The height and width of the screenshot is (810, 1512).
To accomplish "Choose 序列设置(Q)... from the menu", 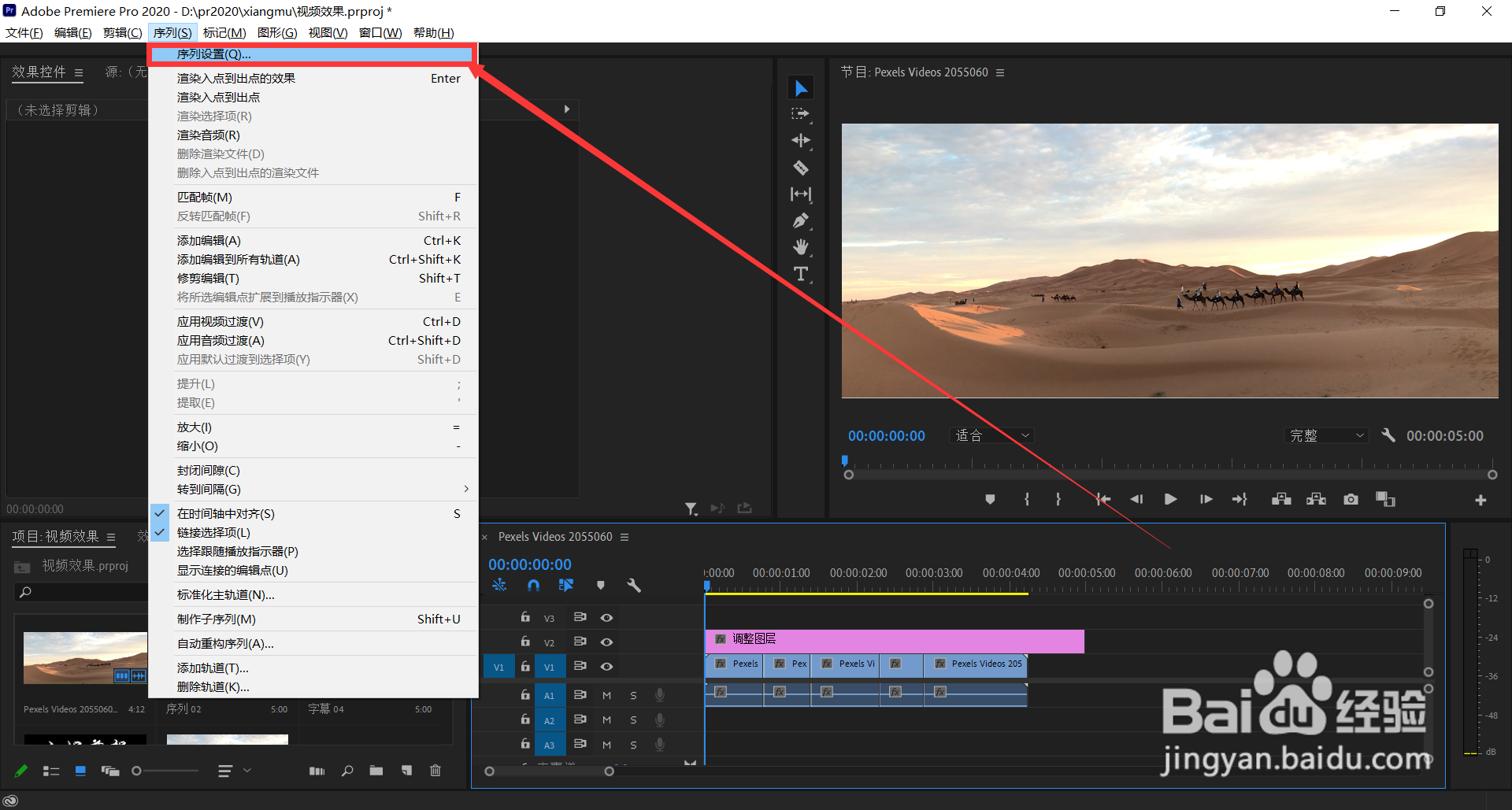I will coord(313,54).
